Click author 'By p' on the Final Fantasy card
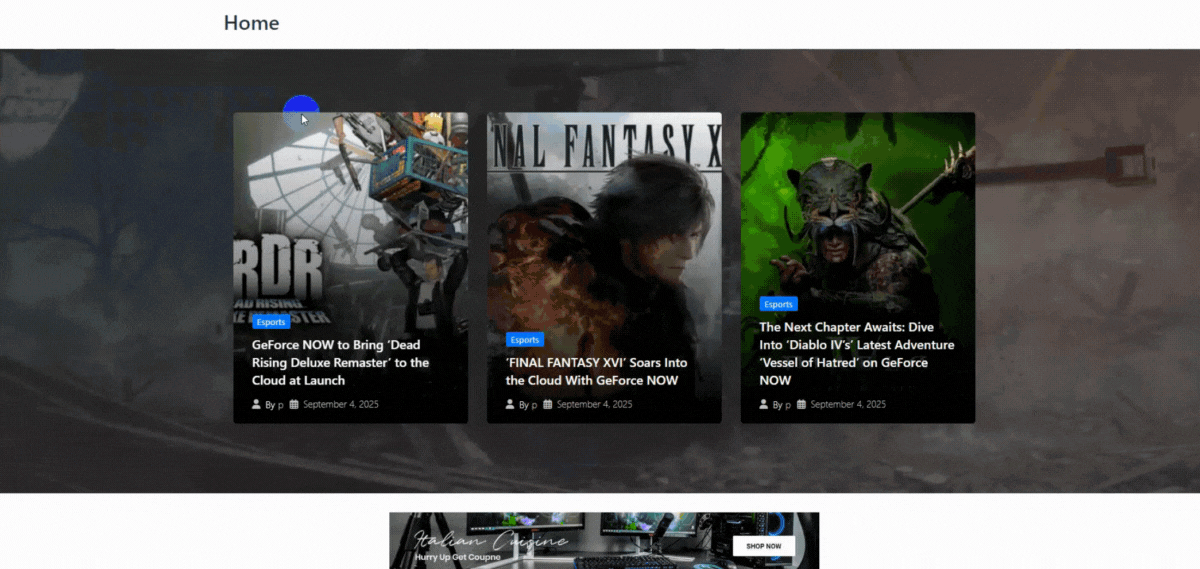Image resolution: width=1200 pixels, height=569 pixels. 529,405
